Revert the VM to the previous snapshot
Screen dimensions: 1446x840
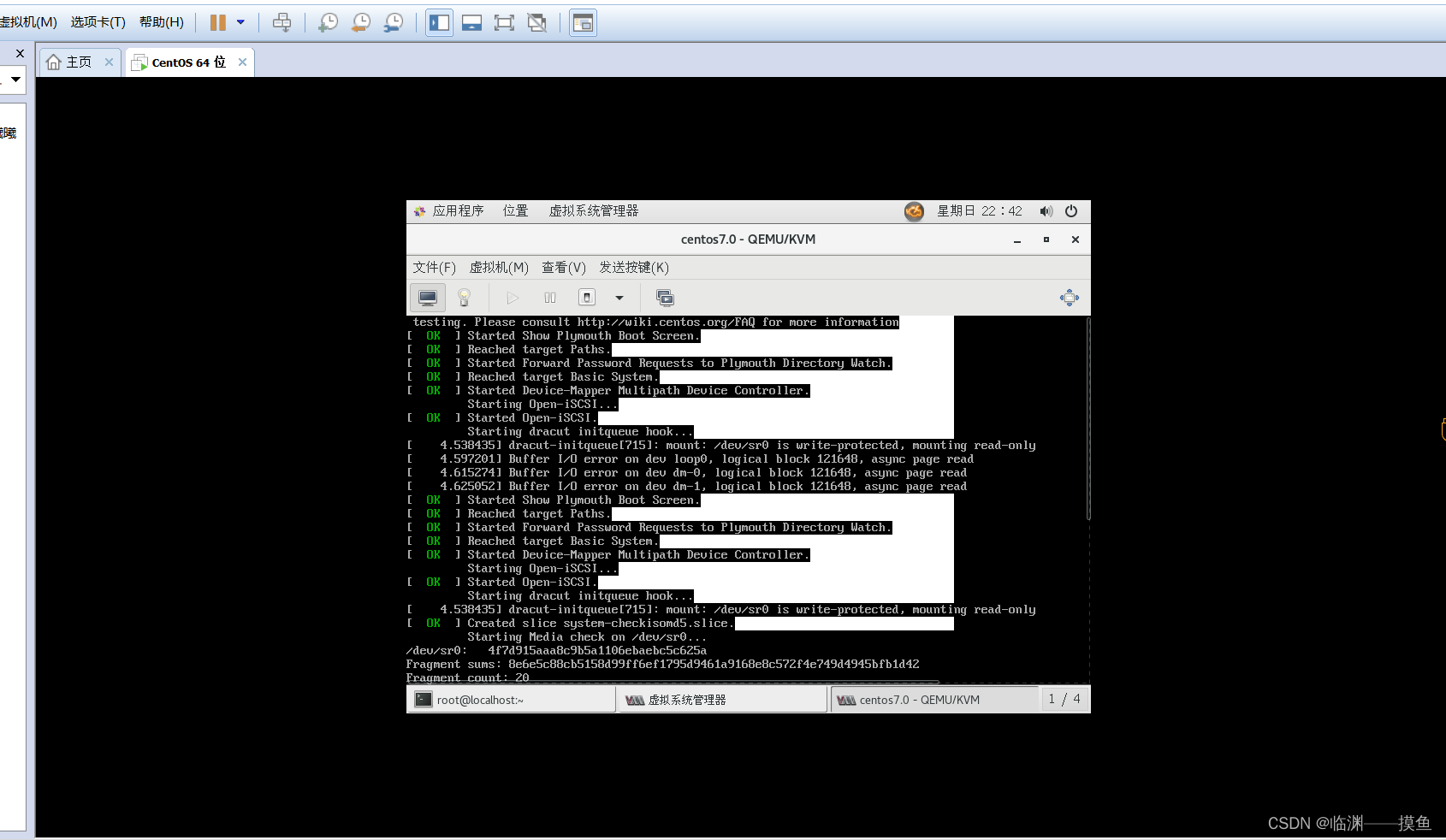click(360, 22)
